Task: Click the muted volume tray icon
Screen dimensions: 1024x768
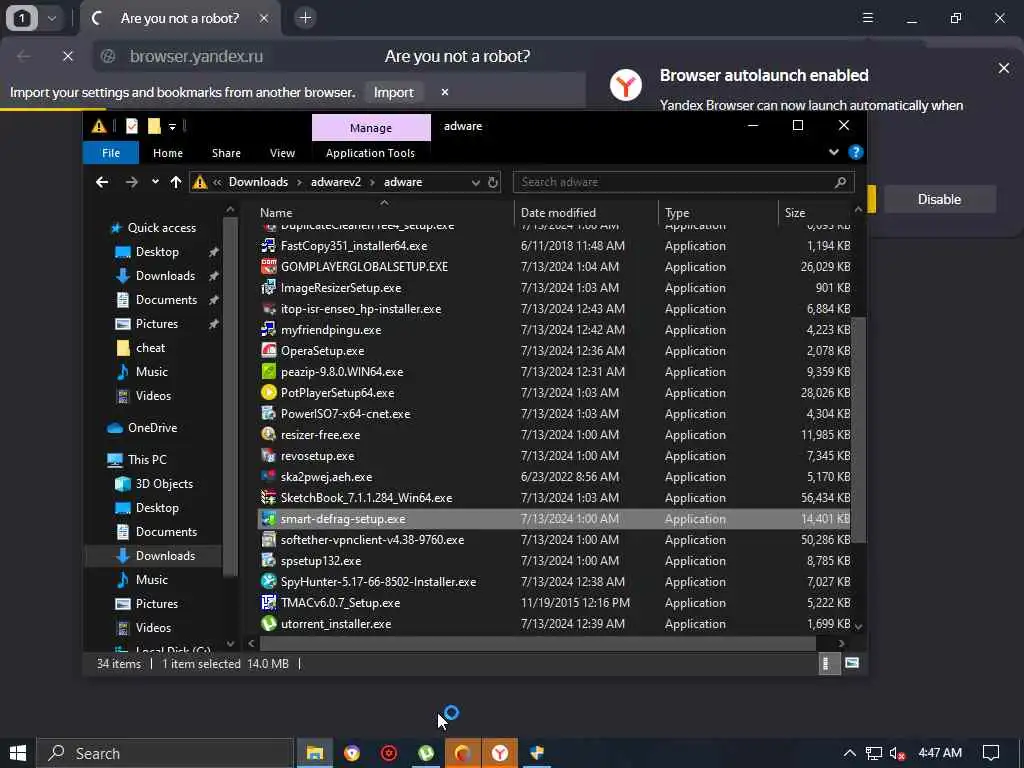Action: pos(897,753)
